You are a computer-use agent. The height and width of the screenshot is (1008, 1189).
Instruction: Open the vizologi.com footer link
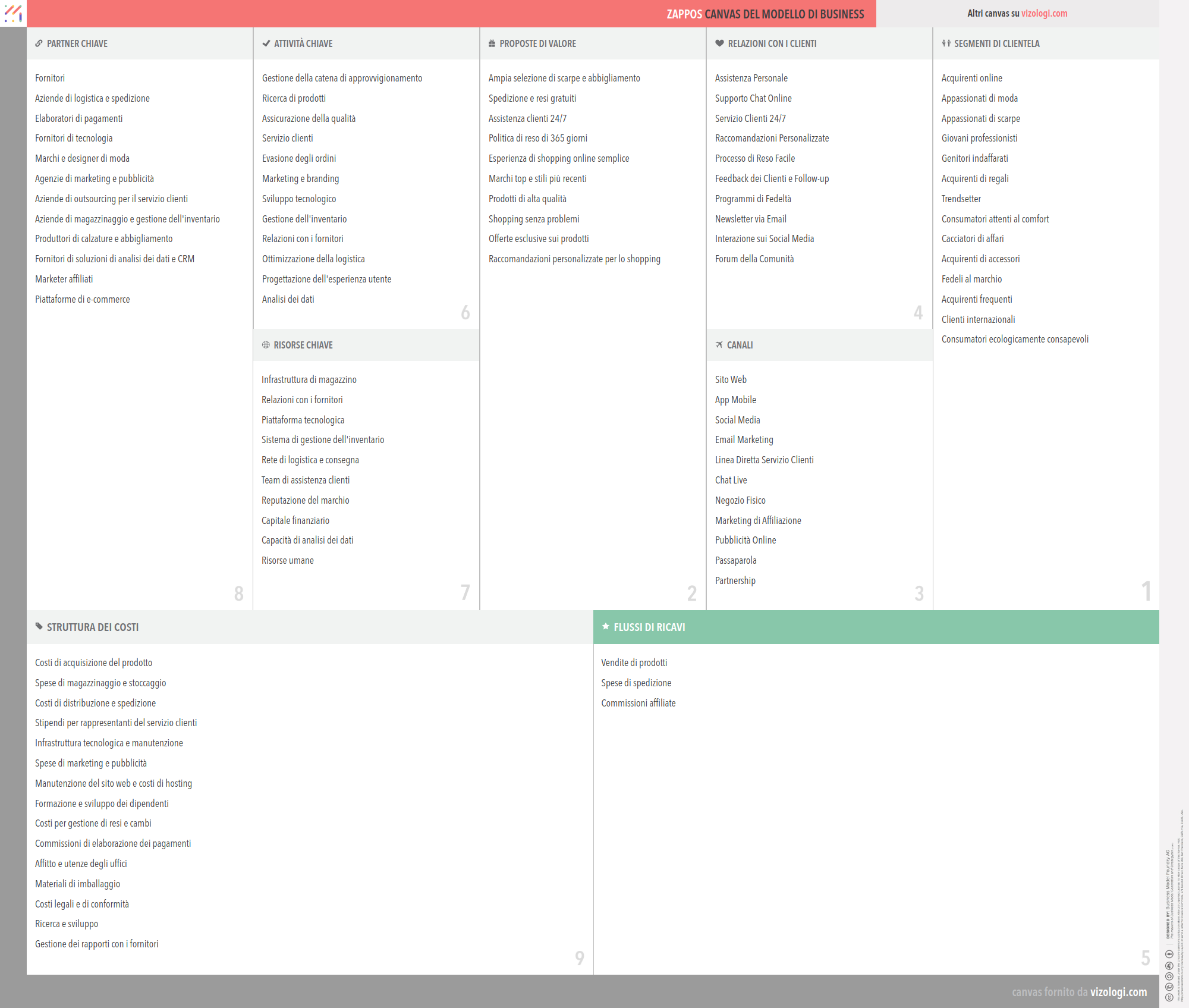[x=1118, y=992]
